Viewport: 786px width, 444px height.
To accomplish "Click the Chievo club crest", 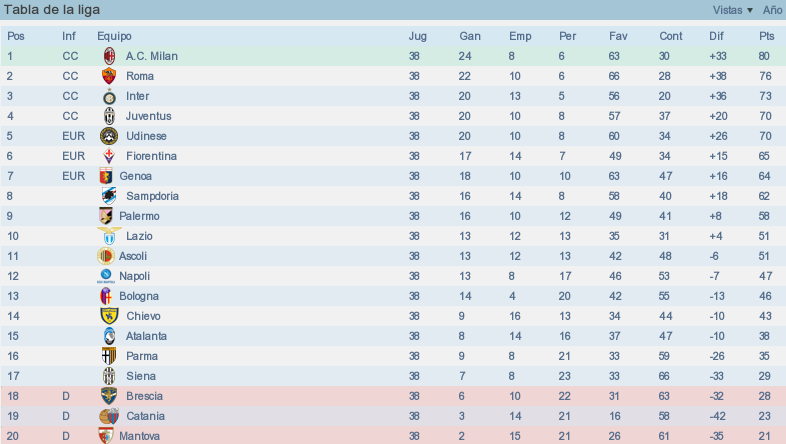I will point(109,316).
